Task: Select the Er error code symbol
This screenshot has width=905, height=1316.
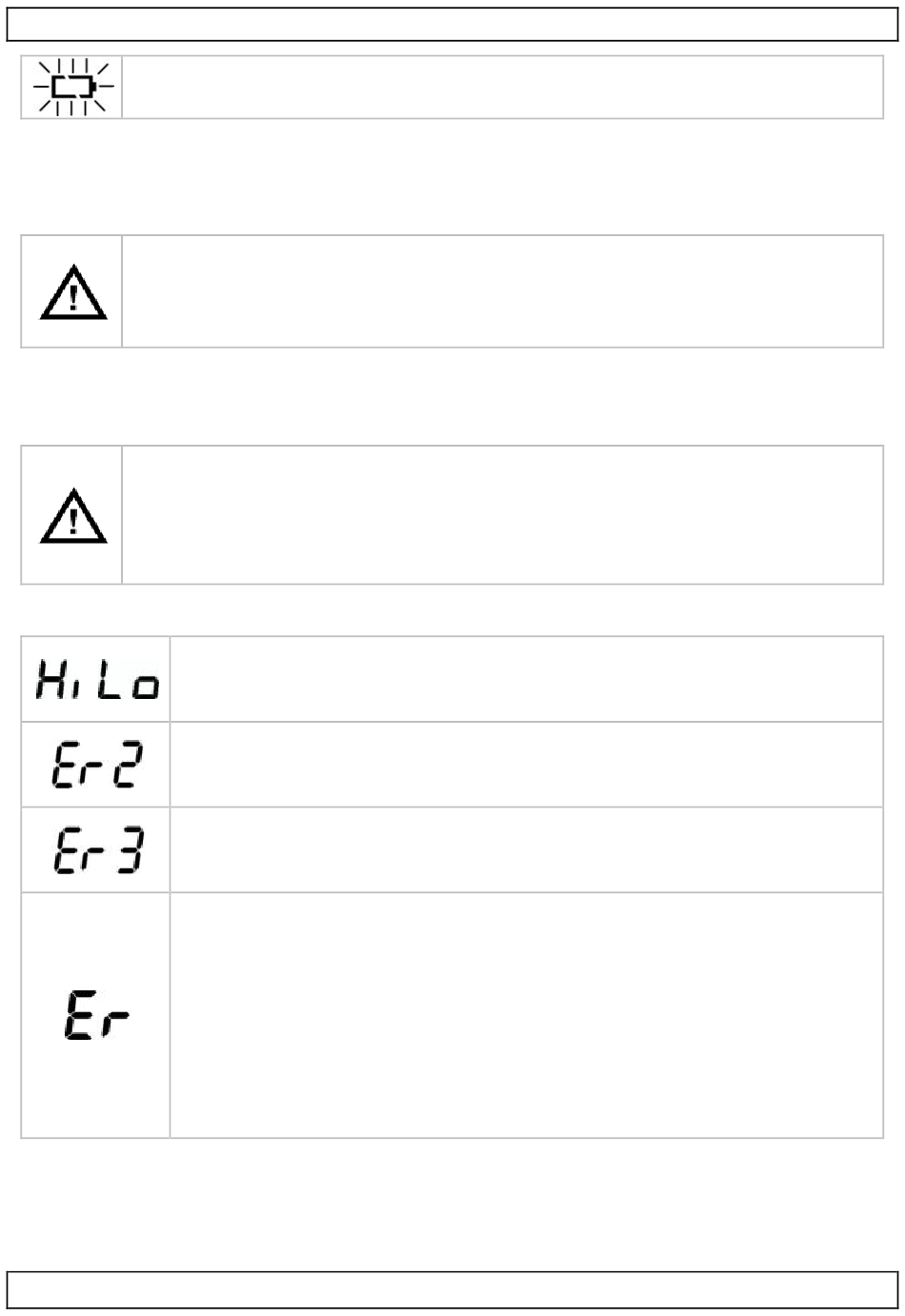Action: (x=97, y=1015)
